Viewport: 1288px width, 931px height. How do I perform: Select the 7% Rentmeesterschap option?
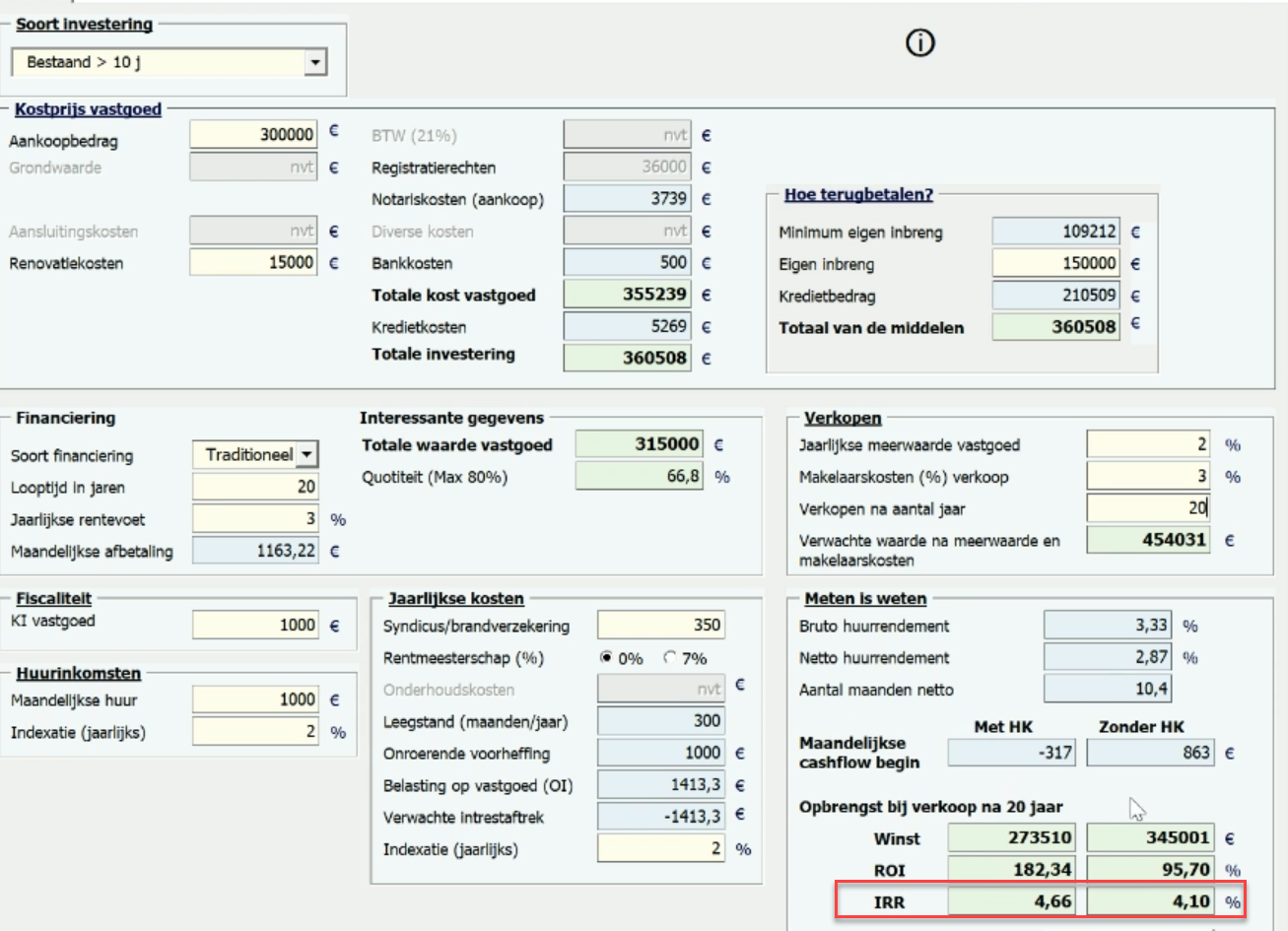pyautogui.click(x=670, y=657)
